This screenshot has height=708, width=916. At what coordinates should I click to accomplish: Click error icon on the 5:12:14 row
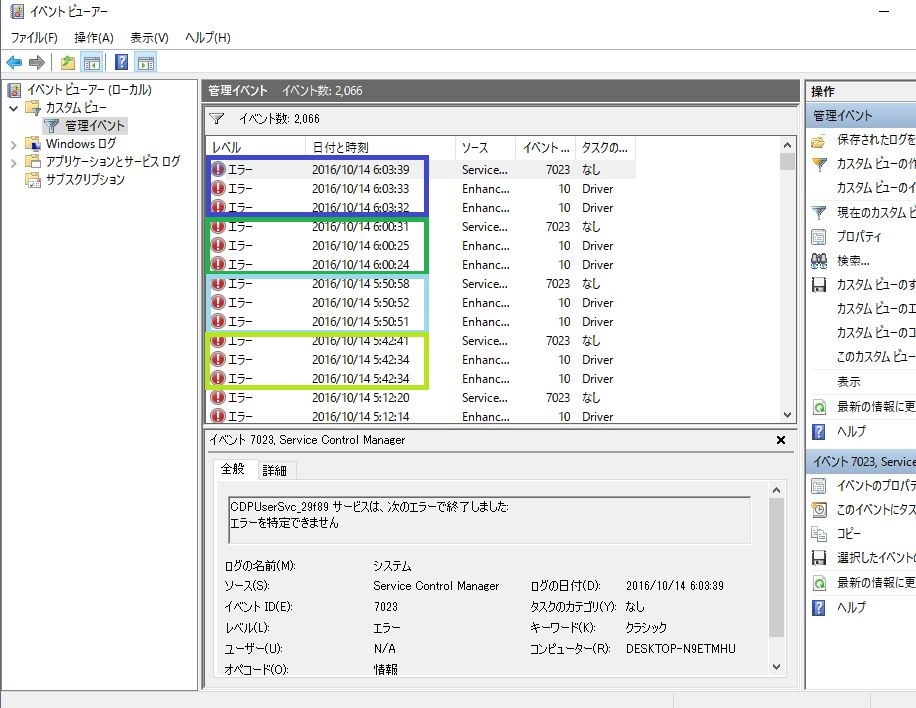pyautogui.click(x=218, y=416)
